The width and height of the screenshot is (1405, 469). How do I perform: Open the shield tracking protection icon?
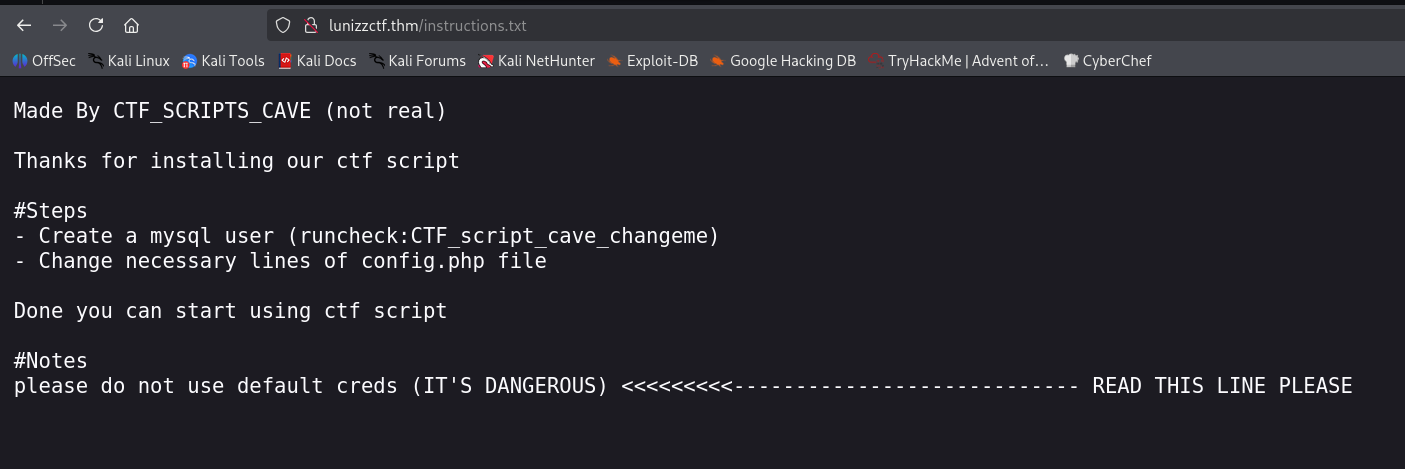[283, 26]
